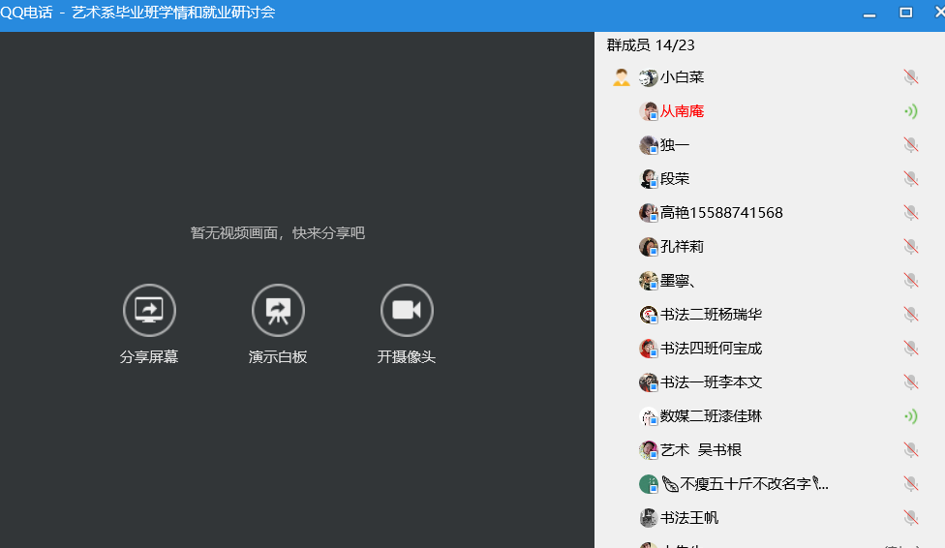Click 孔祥莉's avatar
This screenshot has height=548, width=945.
648,247
